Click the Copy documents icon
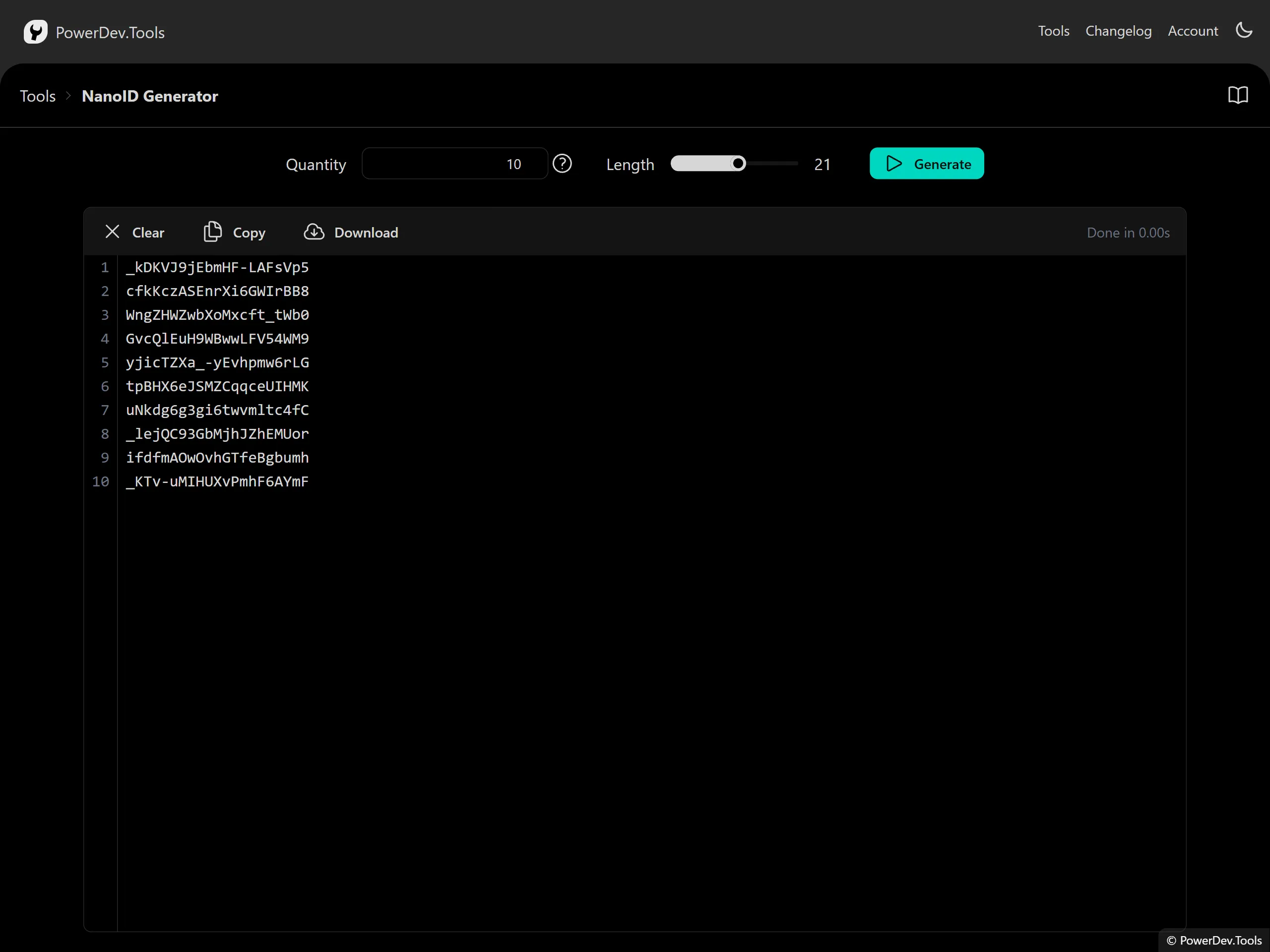1270x952 pixels. coord(212,232)
